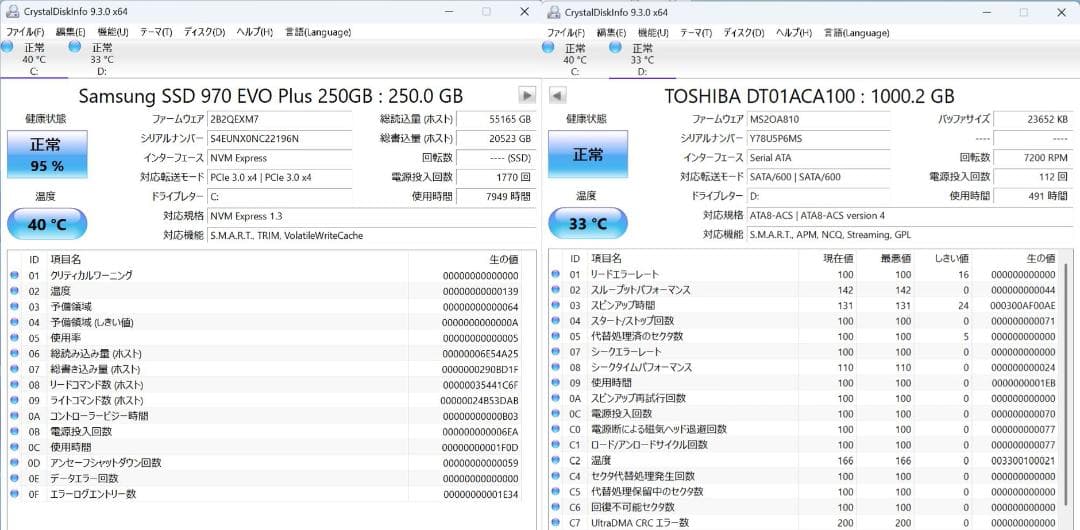Screen dimensions: 1080x530
Task: Click status dot for シークエラーレート row
Action: (556, 351)
